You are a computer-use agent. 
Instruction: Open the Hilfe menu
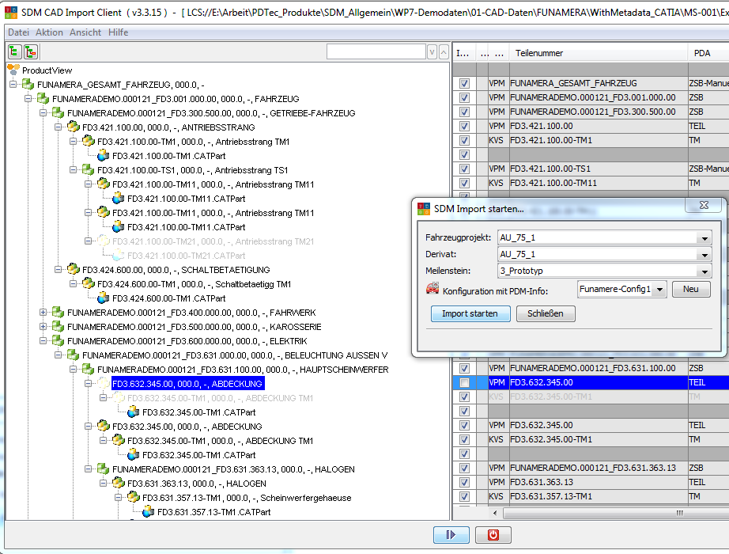point(118,33)
